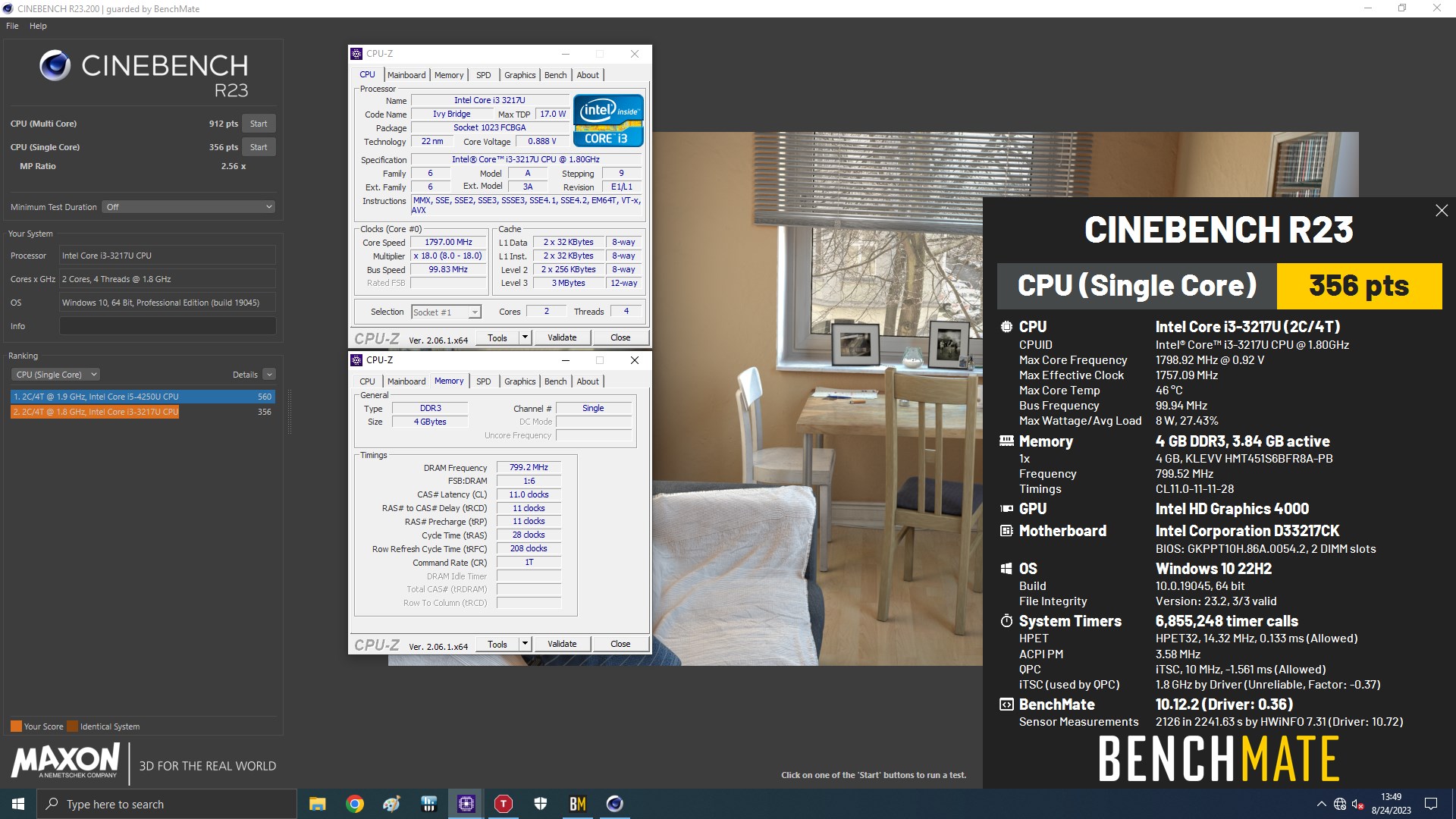Click the BenchMate GPU section icon
1456x819 pixels.
click(1006, 509)
